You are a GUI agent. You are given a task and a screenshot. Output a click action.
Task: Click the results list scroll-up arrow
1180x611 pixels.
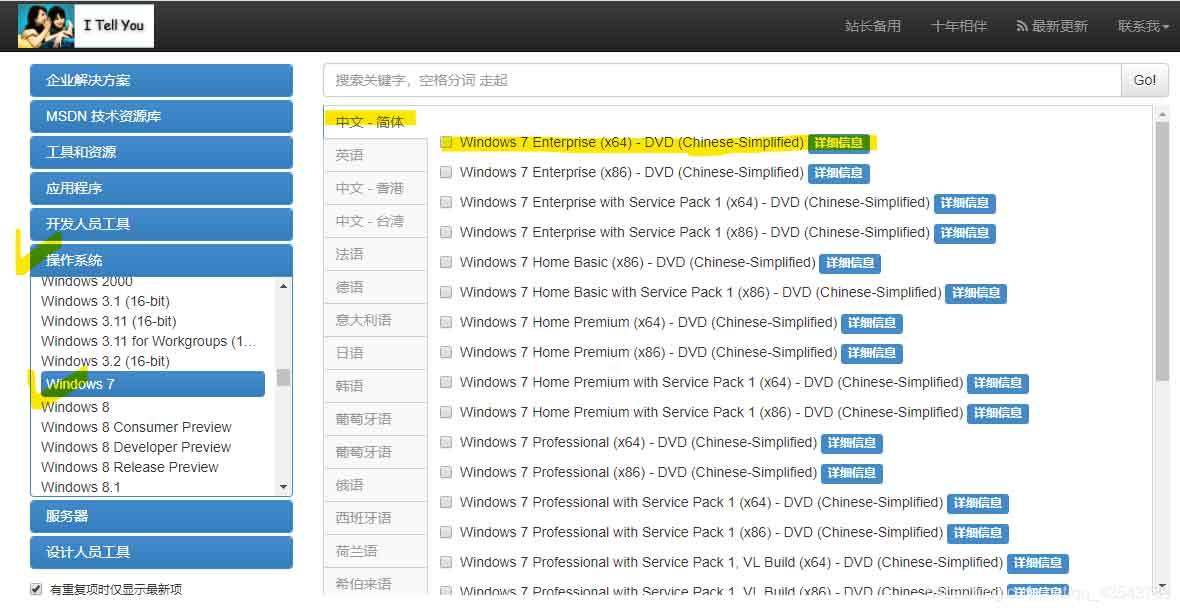1162,114
